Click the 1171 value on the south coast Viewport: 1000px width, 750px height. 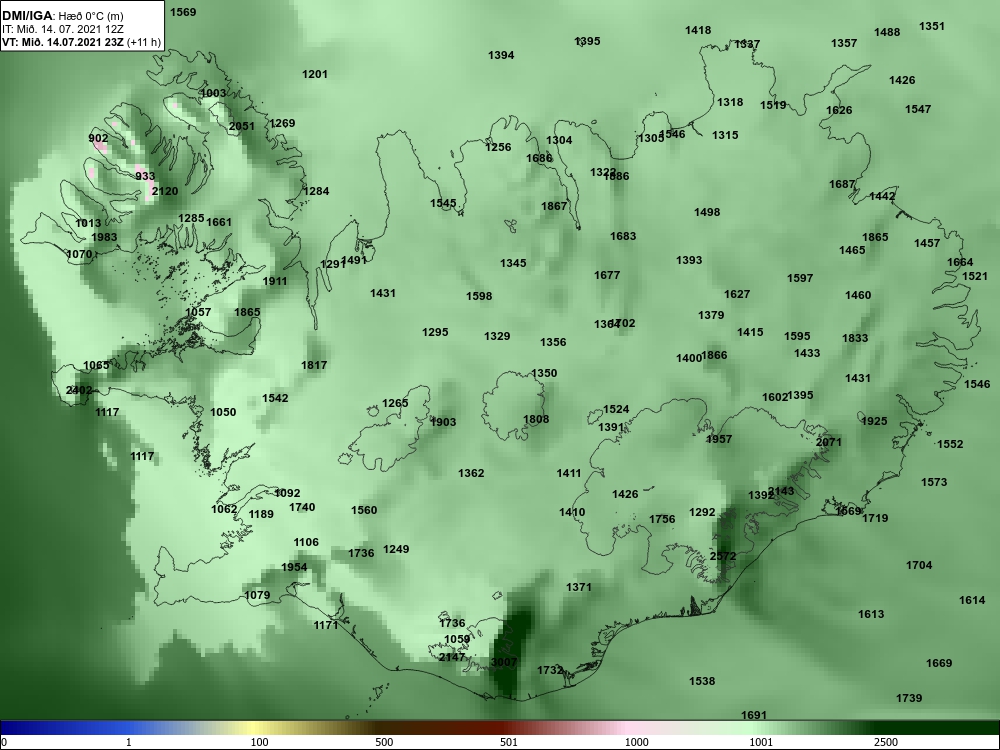pyautogui.click(x=325, y=626)
